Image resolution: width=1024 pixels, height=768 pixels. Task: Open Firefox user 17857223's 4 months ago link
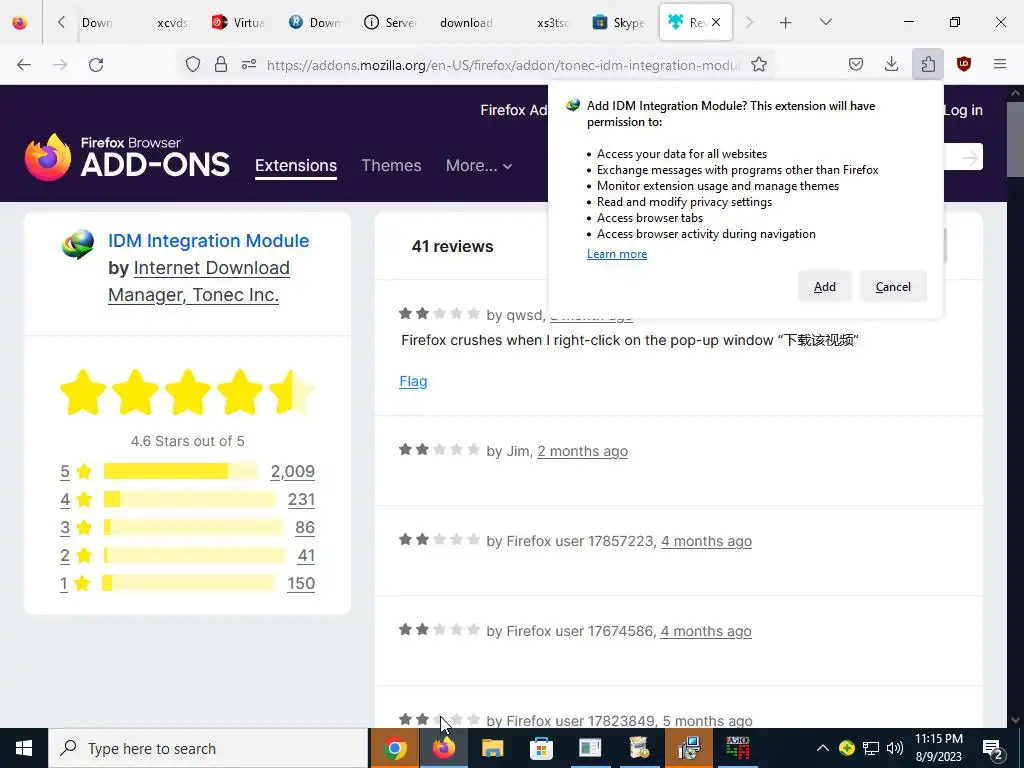706,541
